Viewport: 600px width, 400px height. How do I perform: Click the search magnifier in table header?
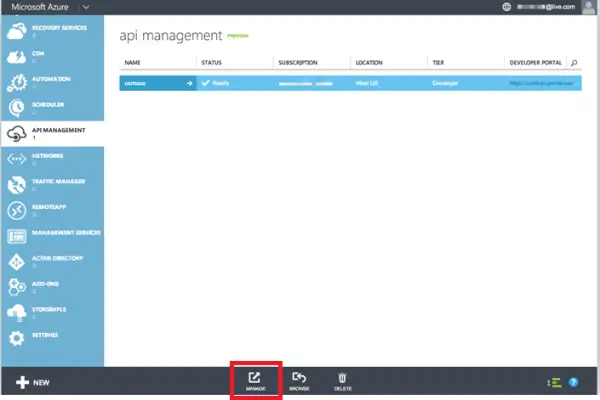(x=574, y=62)
